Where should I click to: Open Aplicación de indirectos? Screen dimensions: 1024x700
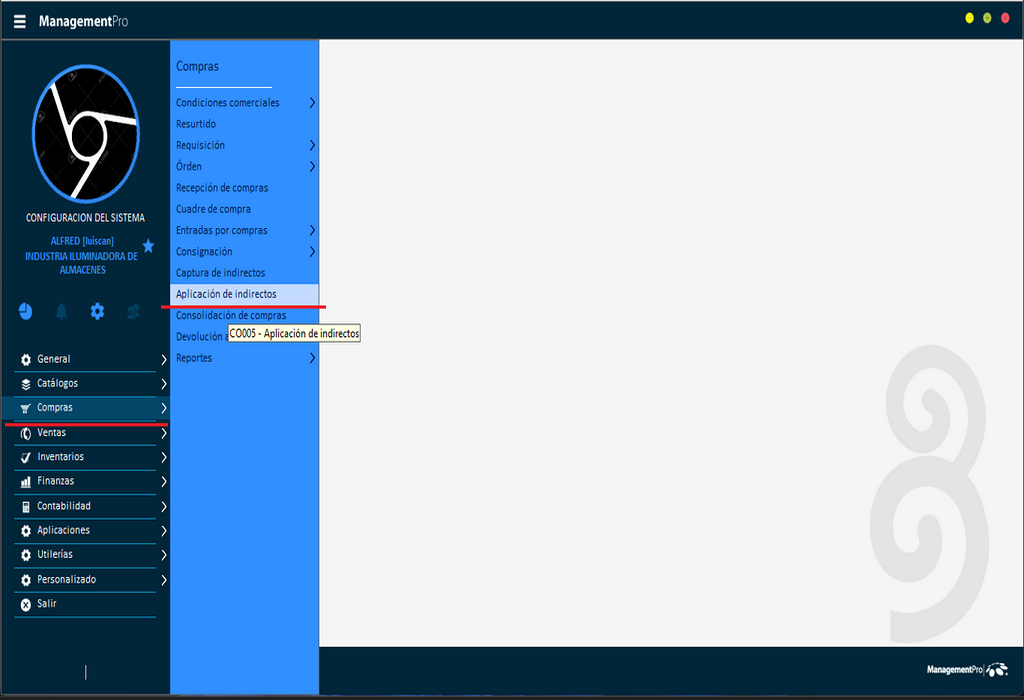click(226, 294)
